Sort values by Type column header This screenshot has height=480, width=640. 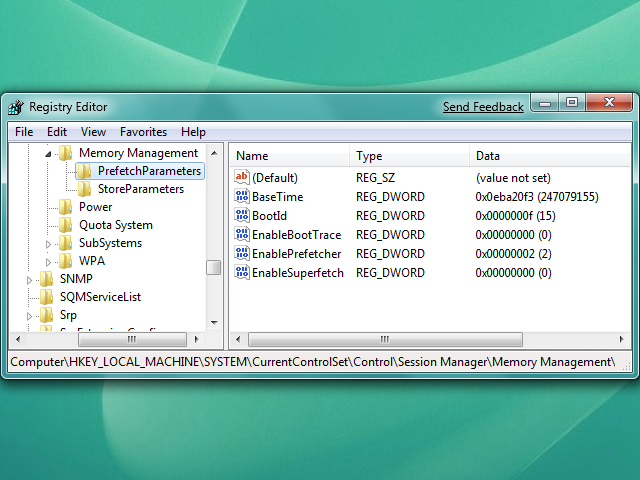409,156
